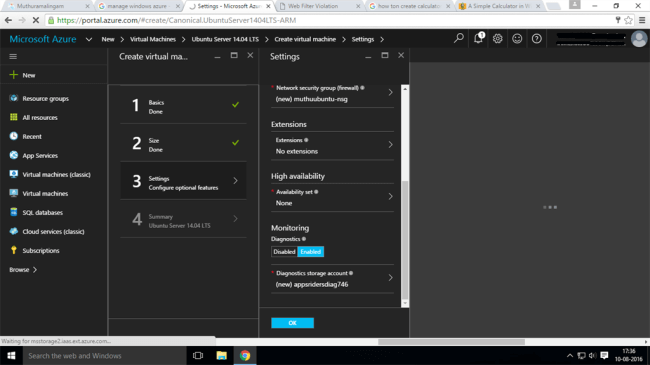
Task: Click the New plus icon
Action: [x=14, y=75]
